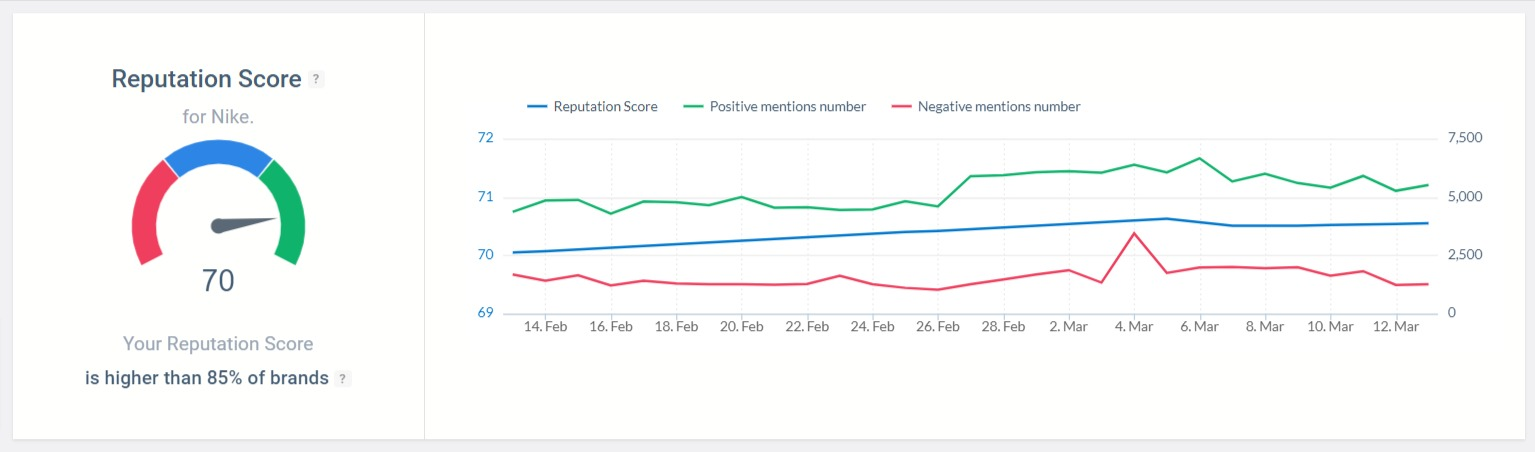Click x-axis label "6. Mar"

pos(1199,327)
